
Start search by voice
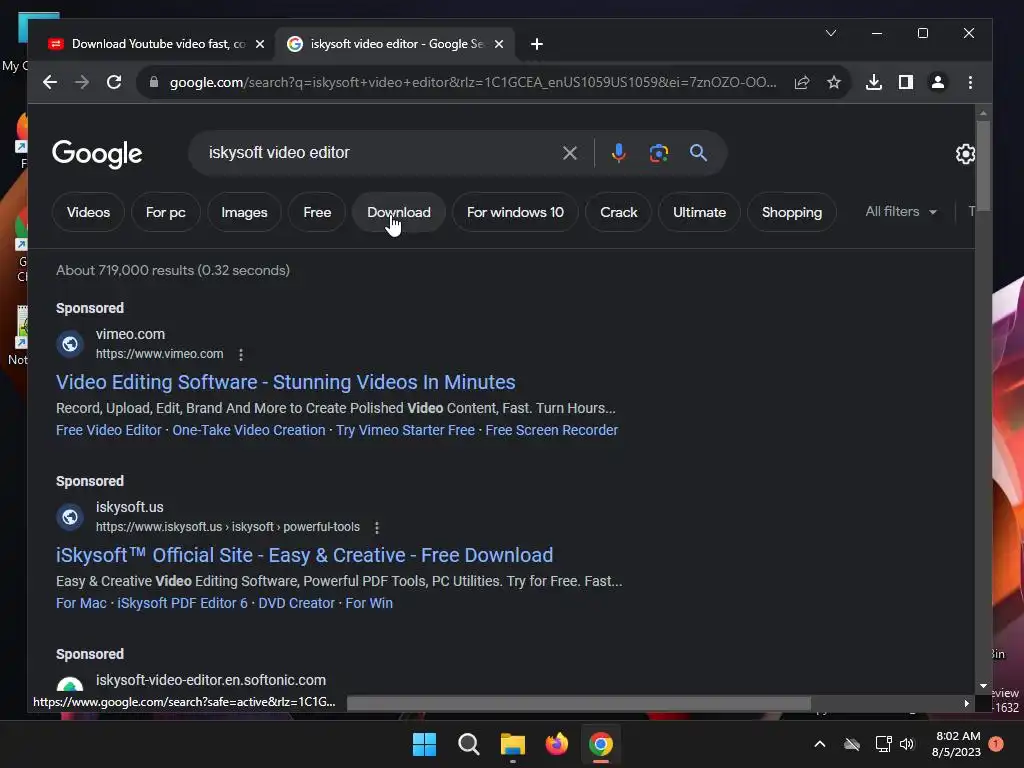[618, 153]
